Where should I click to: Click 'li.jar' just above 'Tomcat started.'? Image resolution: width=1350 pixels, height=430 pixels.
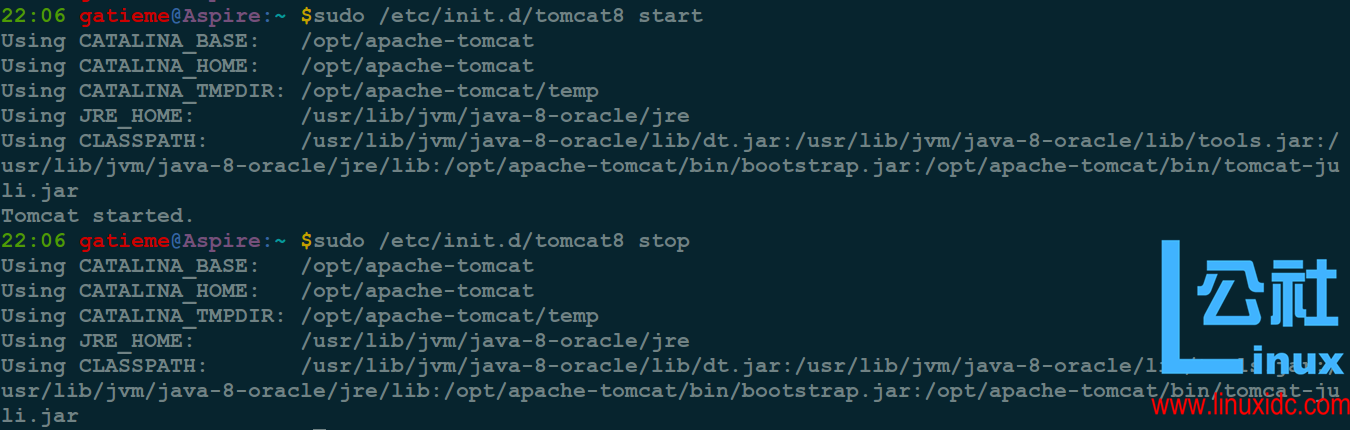point(40,191)
